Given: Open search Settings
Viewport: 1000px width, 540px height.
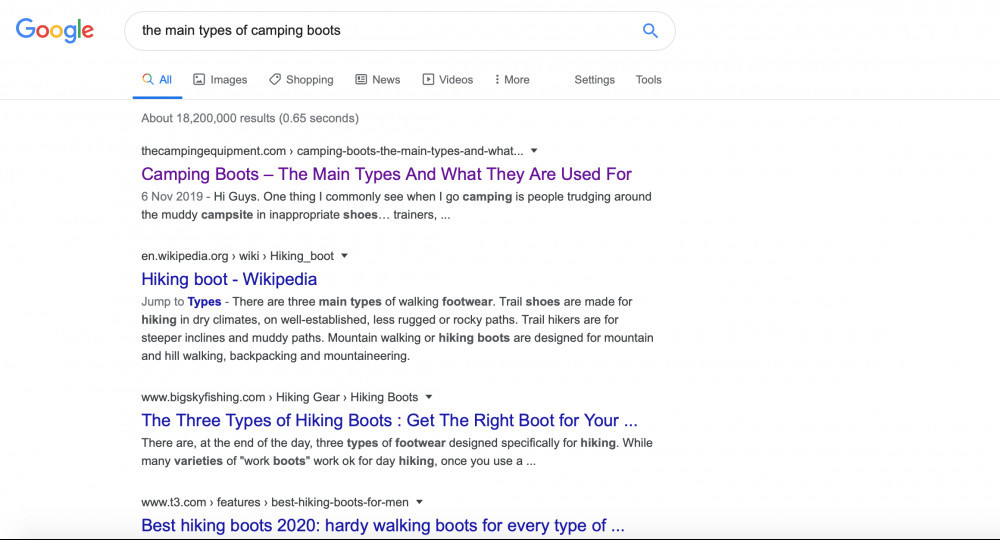Looking at the screenshot, I should pos(594,80).
